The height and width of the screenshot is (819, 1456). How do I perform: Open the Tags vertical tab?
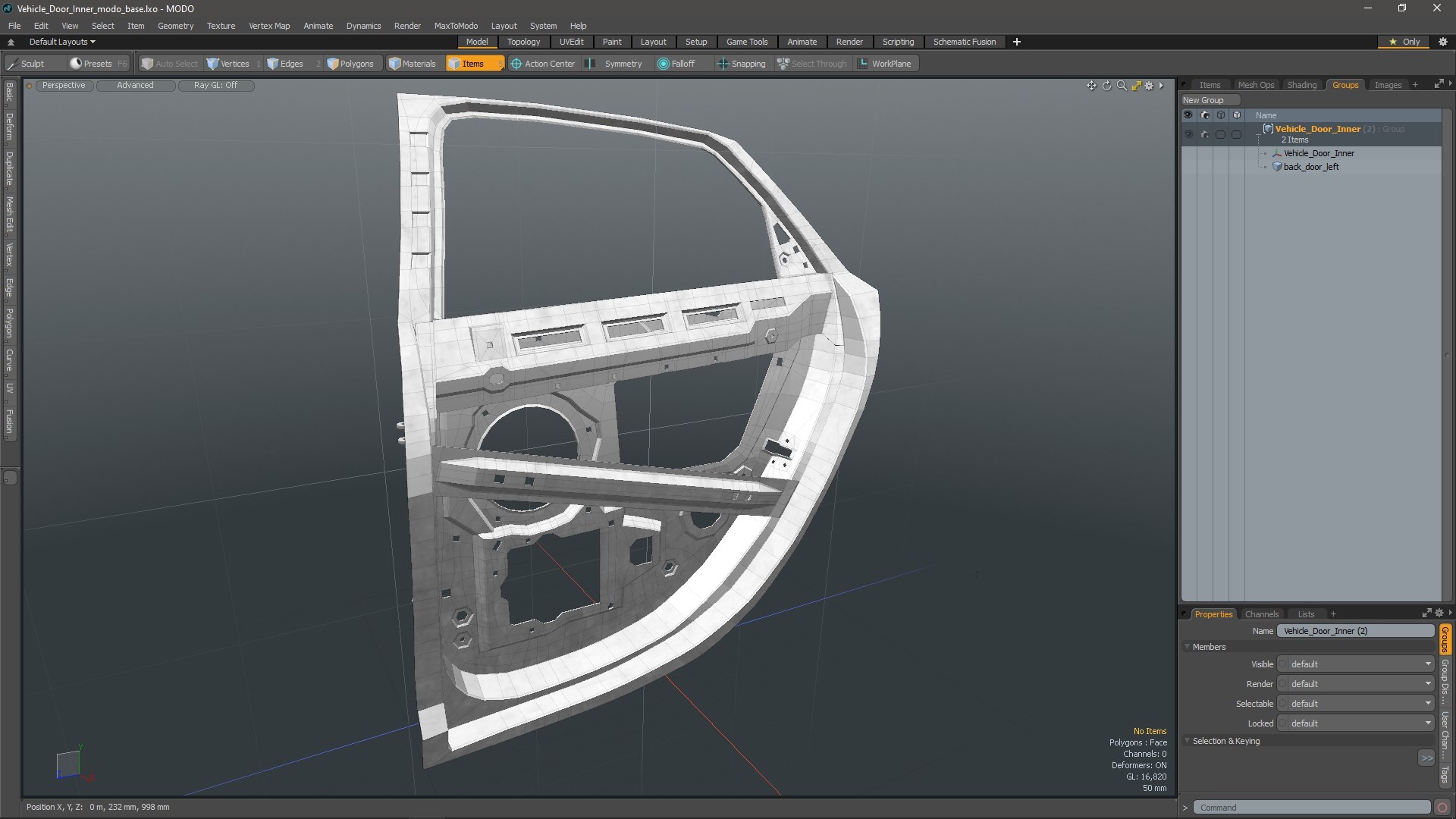[1445, 774]
